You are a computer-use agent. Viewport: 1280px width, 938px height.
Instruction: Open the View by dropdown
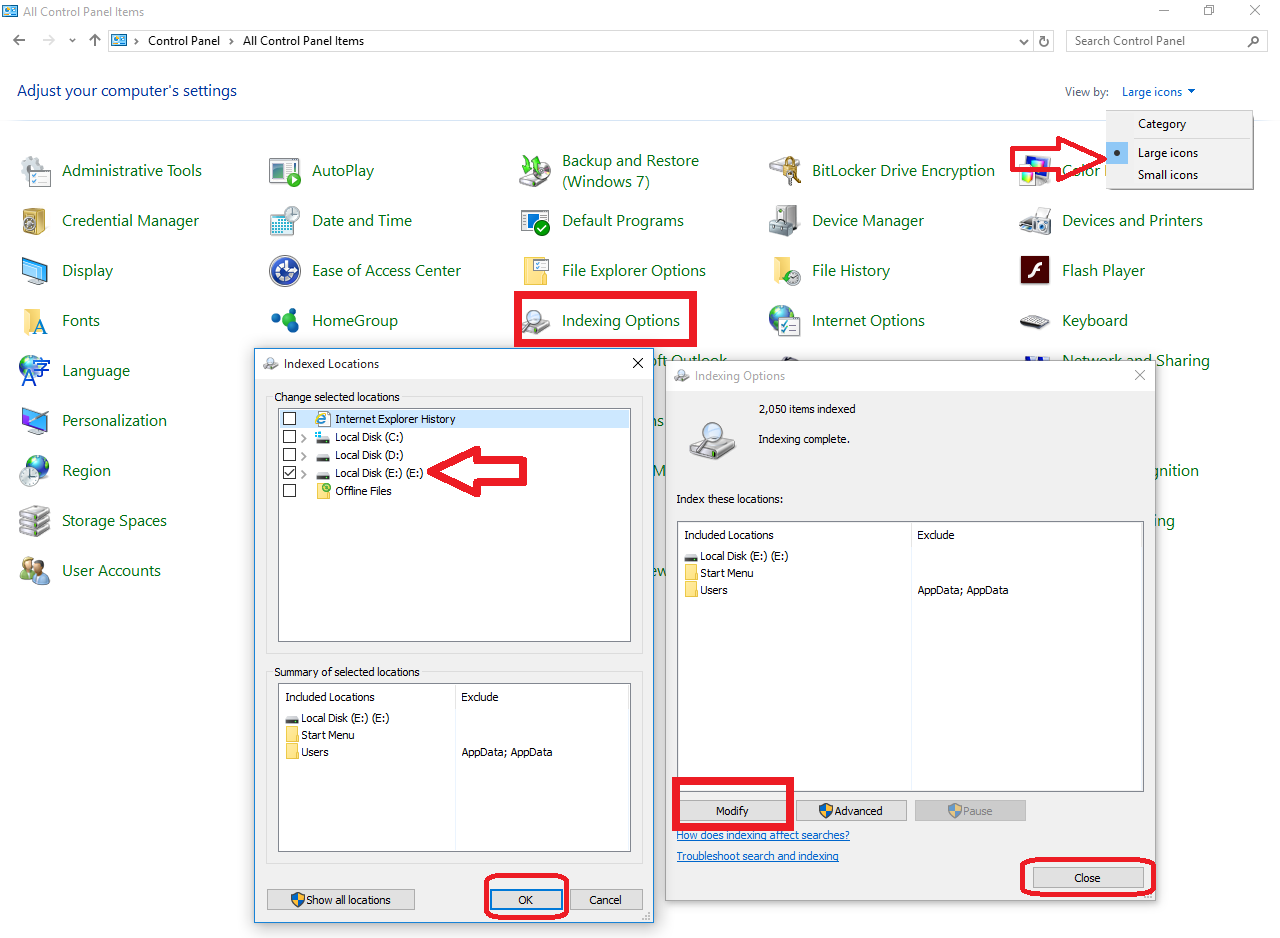click(1158, 91)
